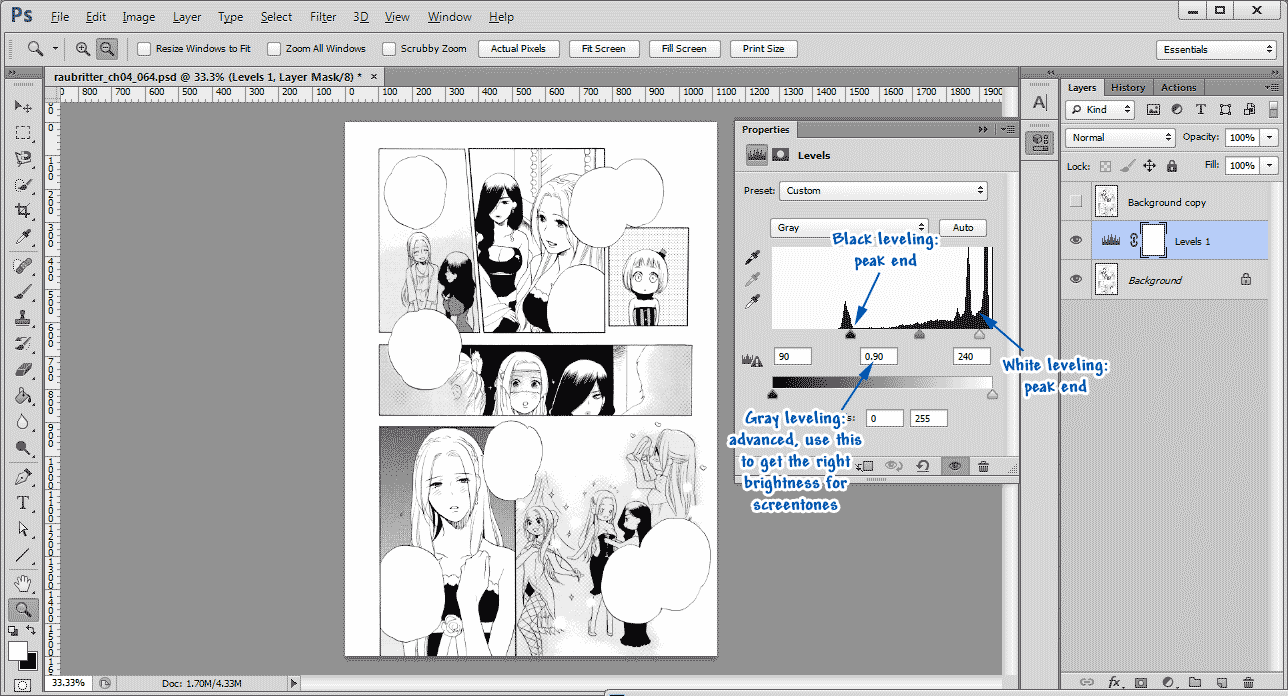Select the Dodge tool
Viewport: 1288px width, 696px height.
pos(22,448)
